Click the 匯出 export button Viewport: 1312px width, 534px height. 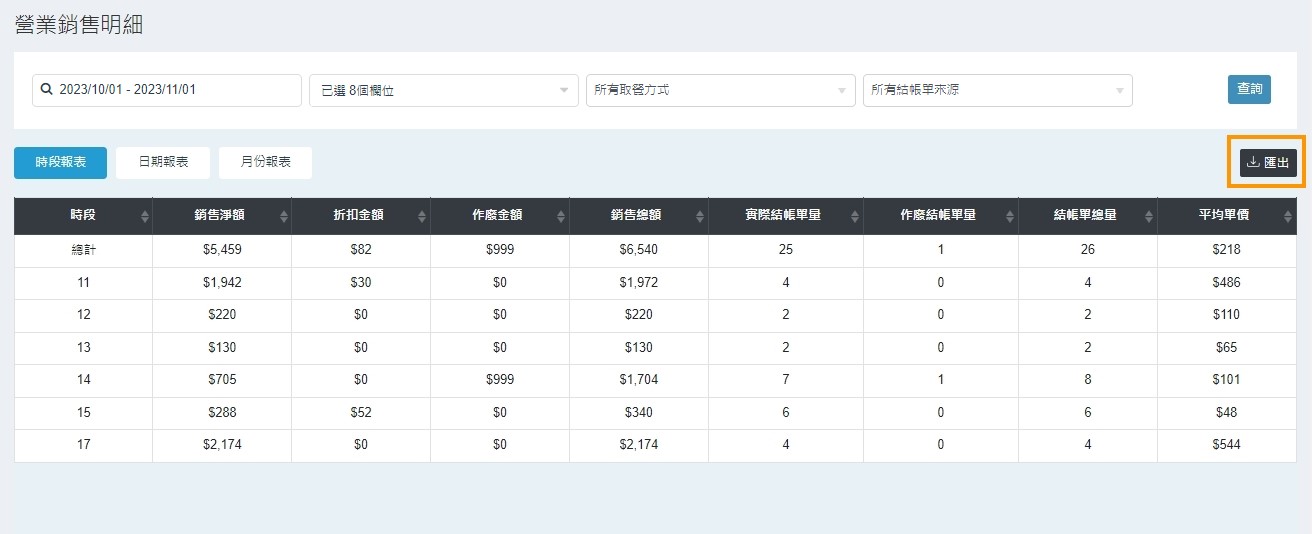[1268, 163]
